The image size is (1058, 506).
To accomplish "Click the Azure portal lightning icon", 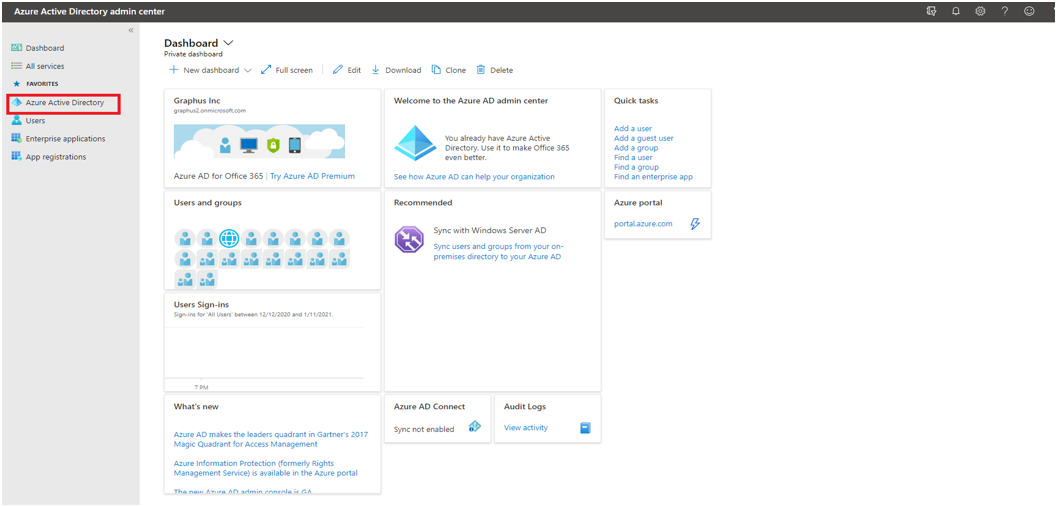I will [695, 224].
